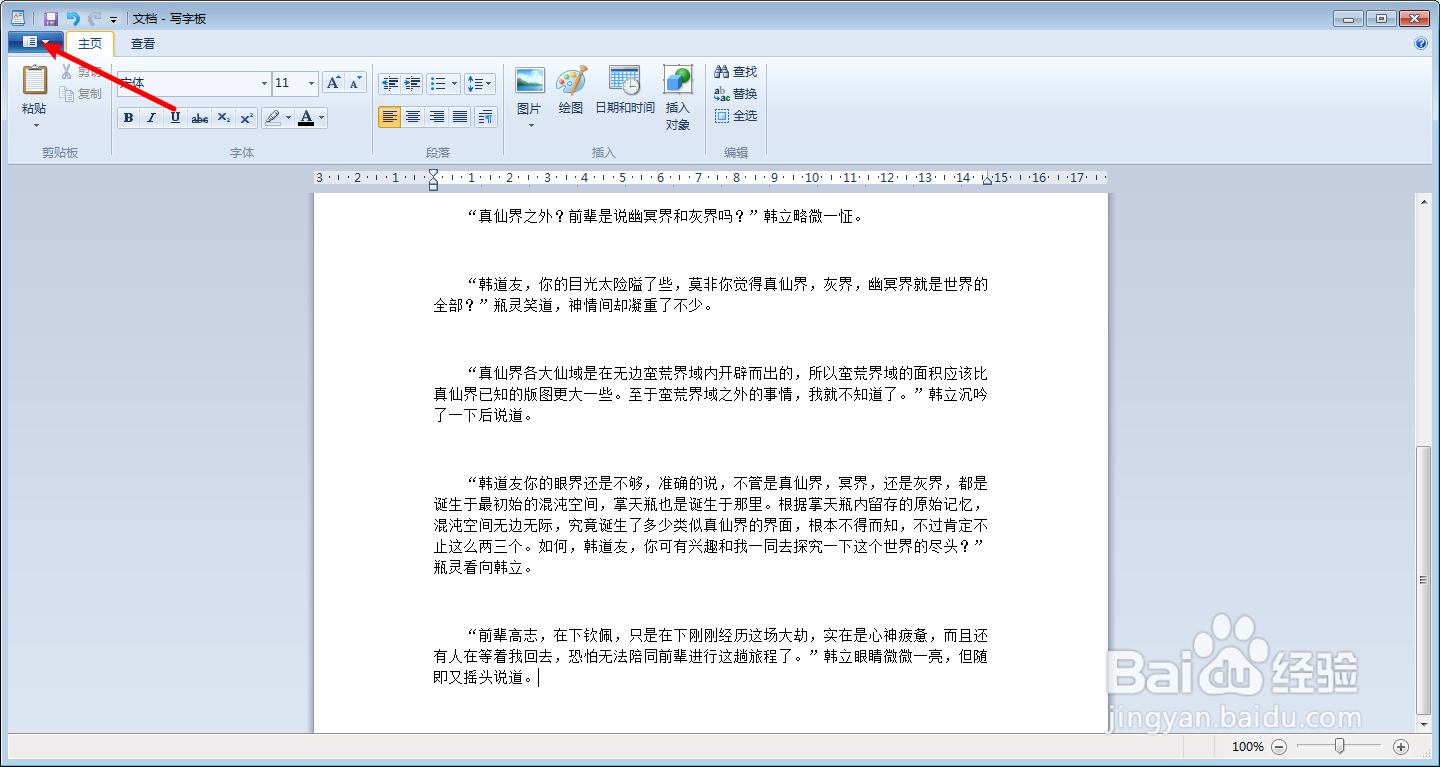Shrink font size with smaller-A icon
The width and height of the screenshot is (1440, 767).
[x=356, y=83]
